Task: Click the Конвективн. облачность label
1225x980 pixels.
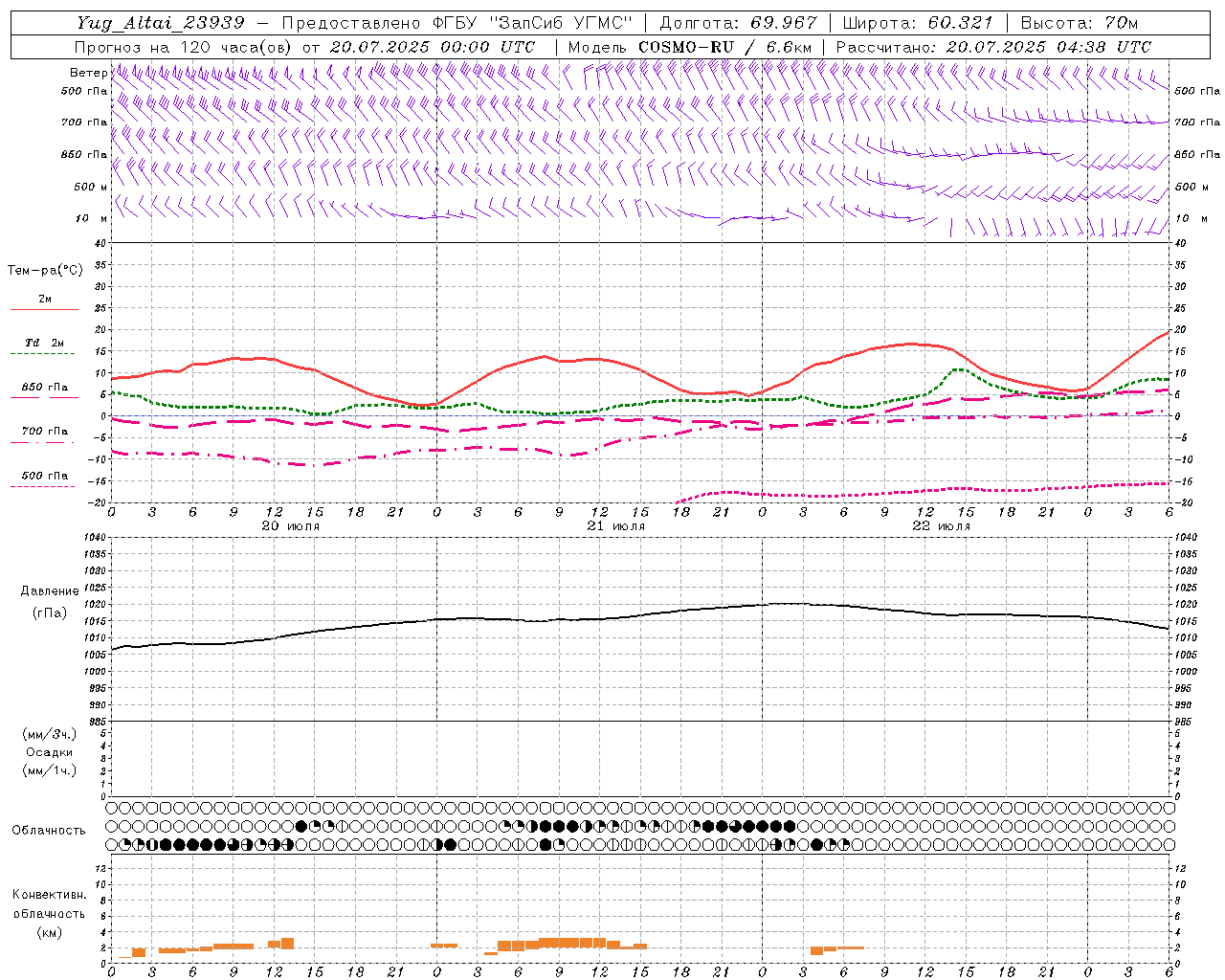Action: 49,913
